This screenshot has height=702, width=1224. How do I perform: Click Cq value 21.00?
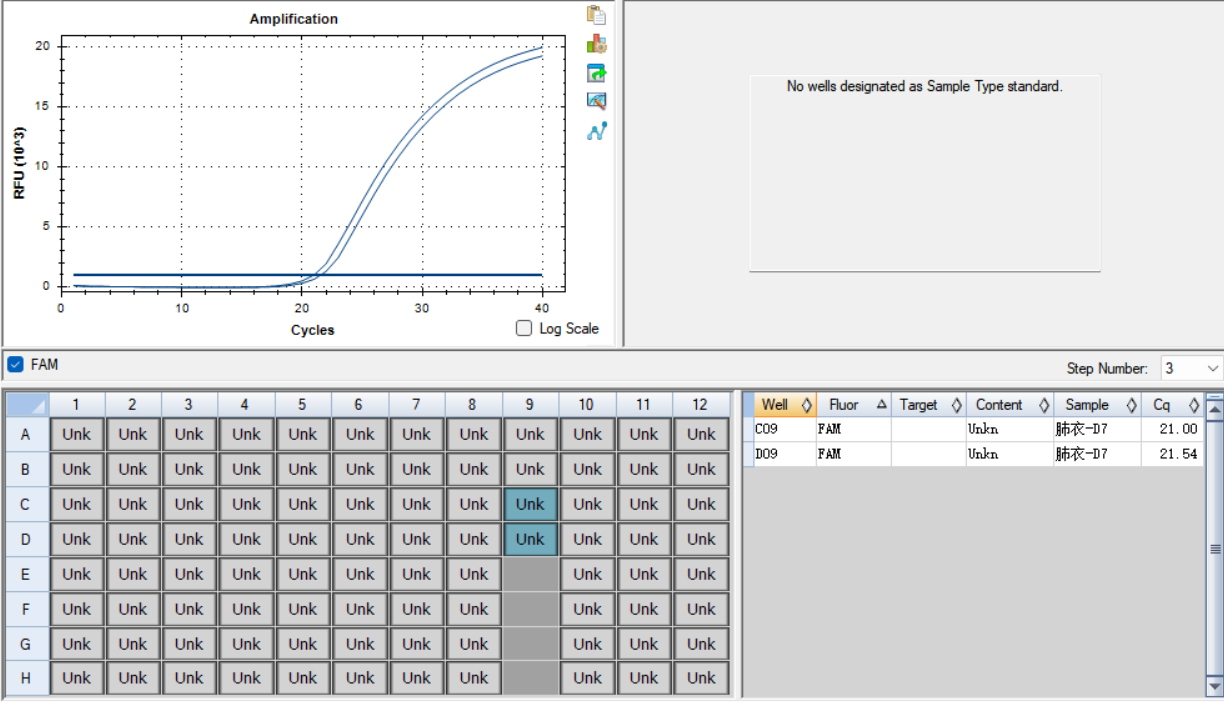point(1172,429)
